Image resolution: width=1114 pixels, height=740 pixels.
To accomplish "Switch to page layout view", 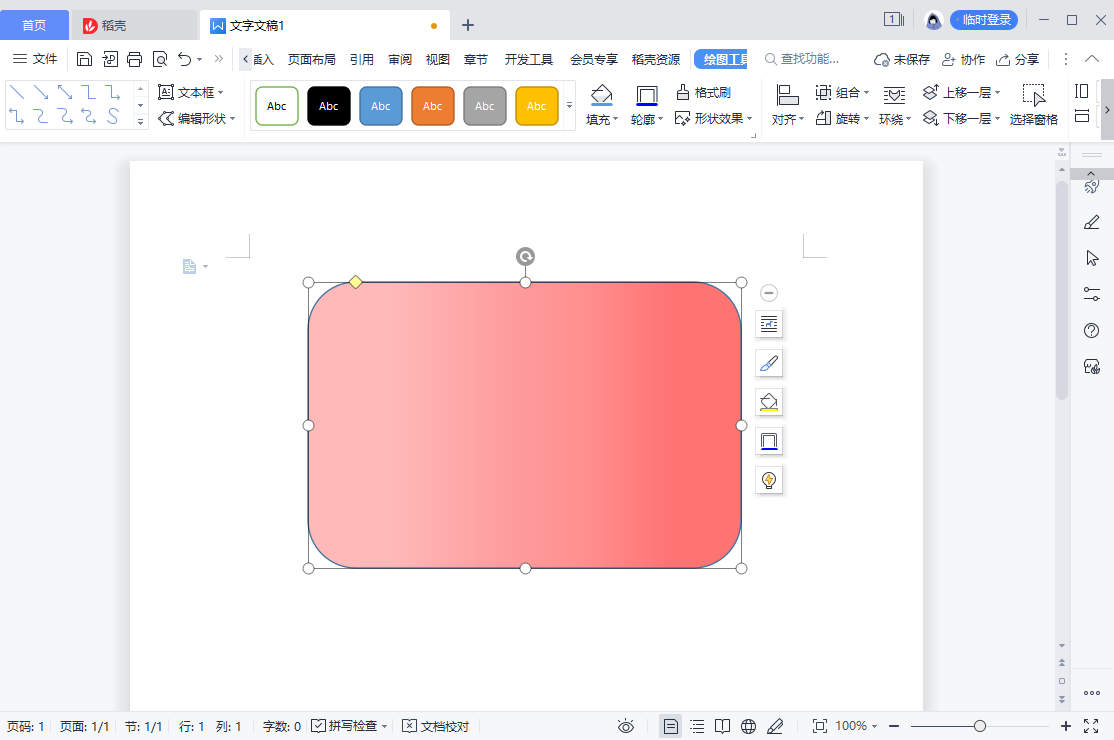I will click(670, 726).
